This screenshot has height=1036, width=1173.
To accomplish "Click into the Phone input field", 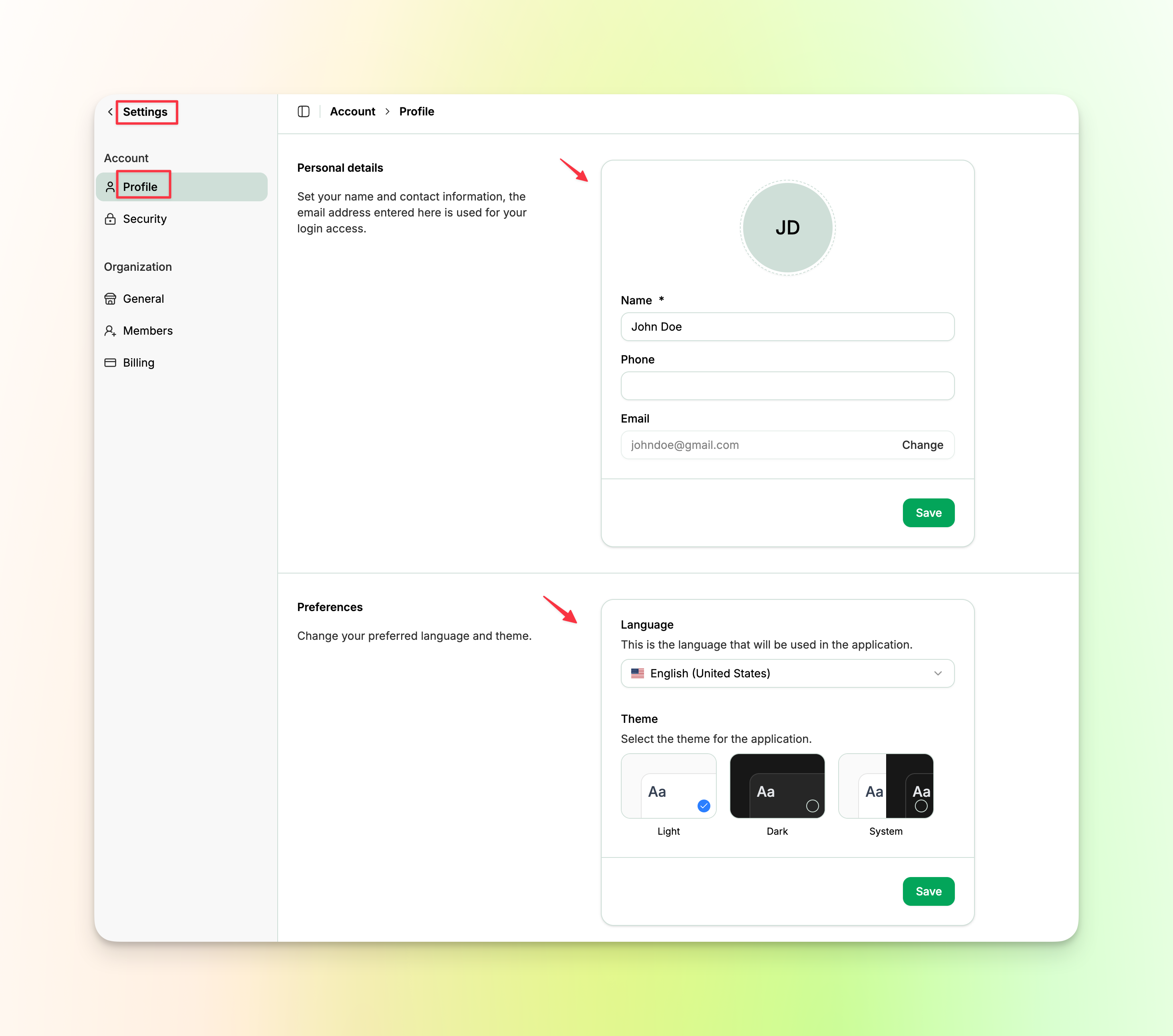I will (787, 386).
